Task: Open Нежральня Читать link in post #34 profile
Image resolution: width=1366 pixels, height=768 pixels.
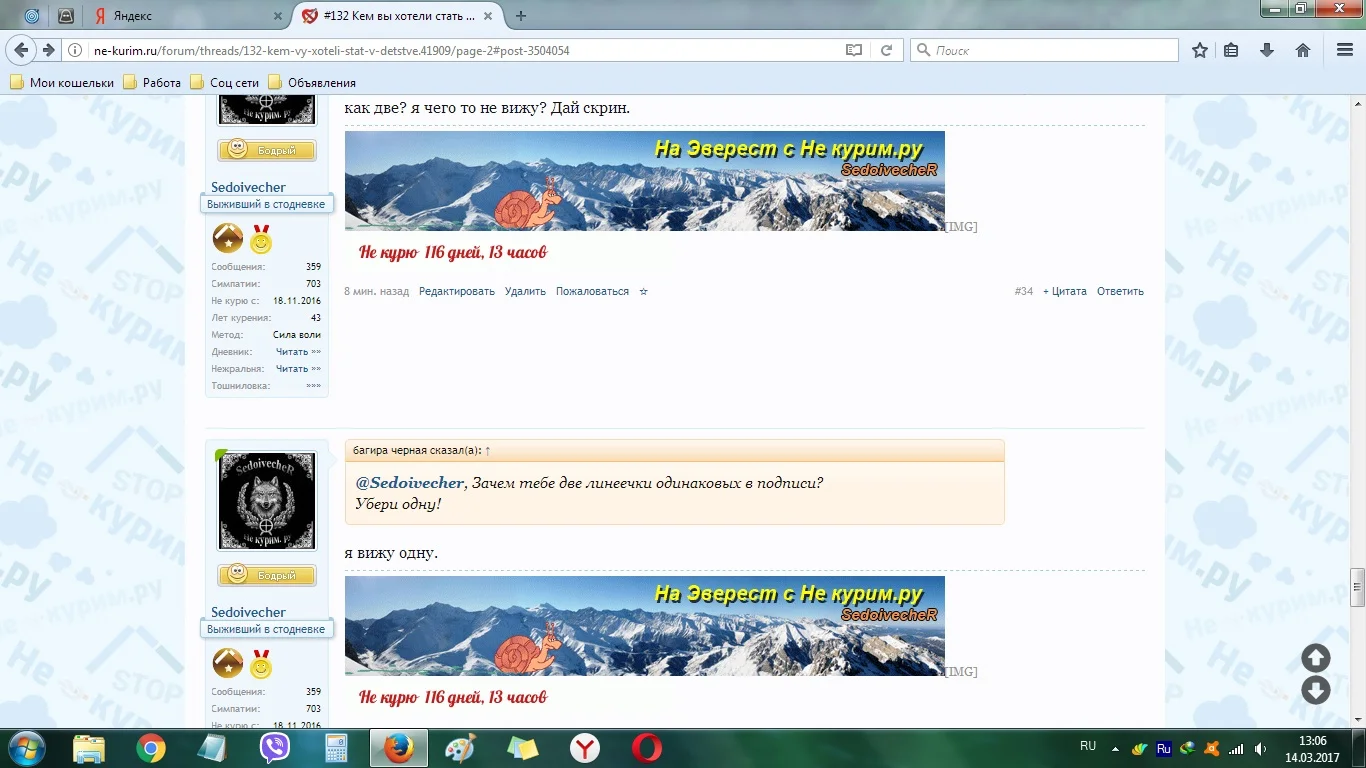Action: pyautogui.click(x=298, y=369)
